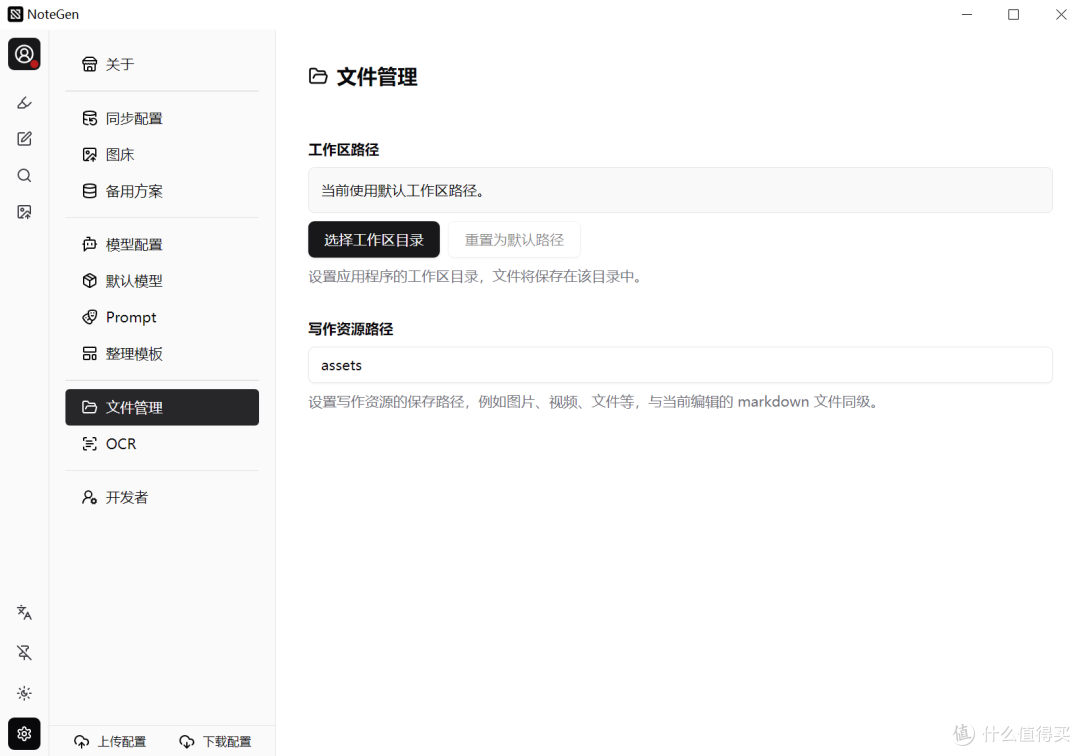
Task: Click the assets resource path input field
Action: [x=680, y=365]
